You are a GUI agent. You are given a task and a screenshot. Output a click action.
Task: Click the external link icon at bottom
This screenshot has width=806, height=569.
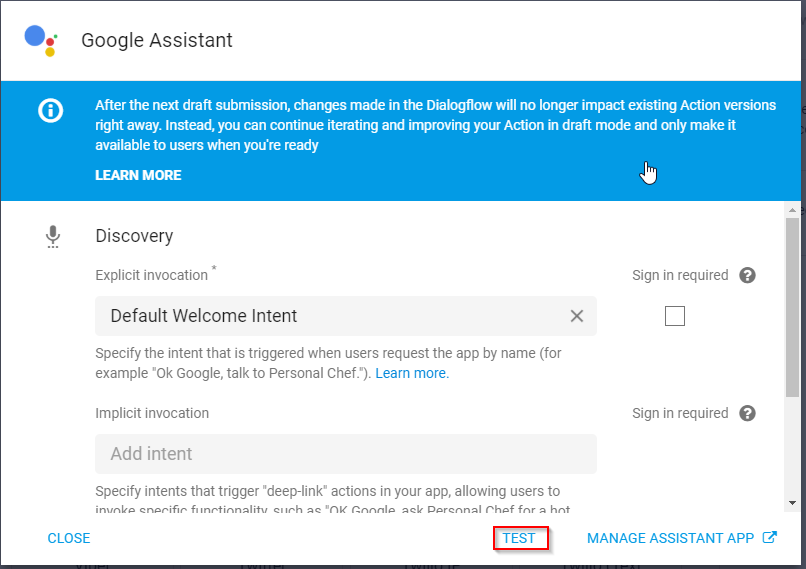[769, 538]
